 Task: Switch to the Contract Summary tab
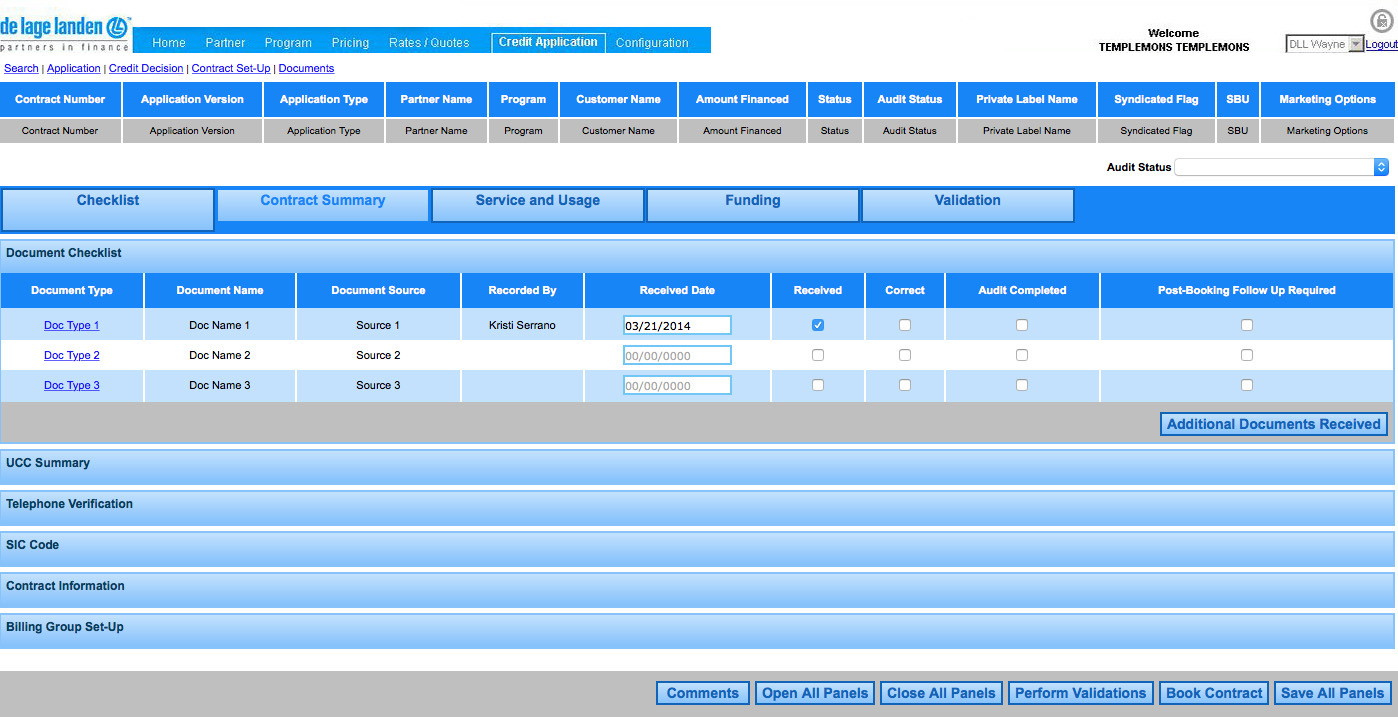click(323, 201)
